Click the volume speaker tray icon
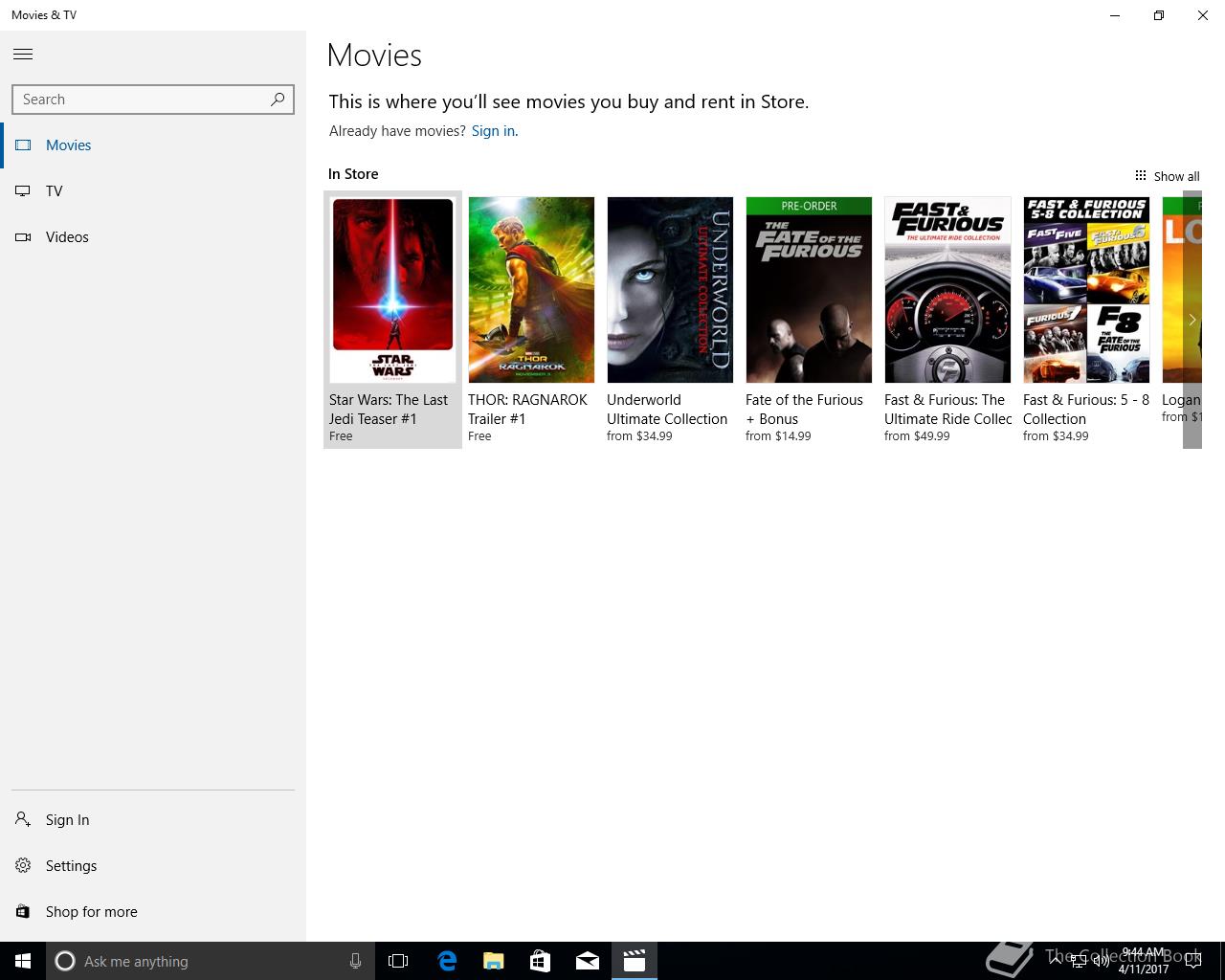The height and width of the screenshot is (980, 1225). point(1101,962)
